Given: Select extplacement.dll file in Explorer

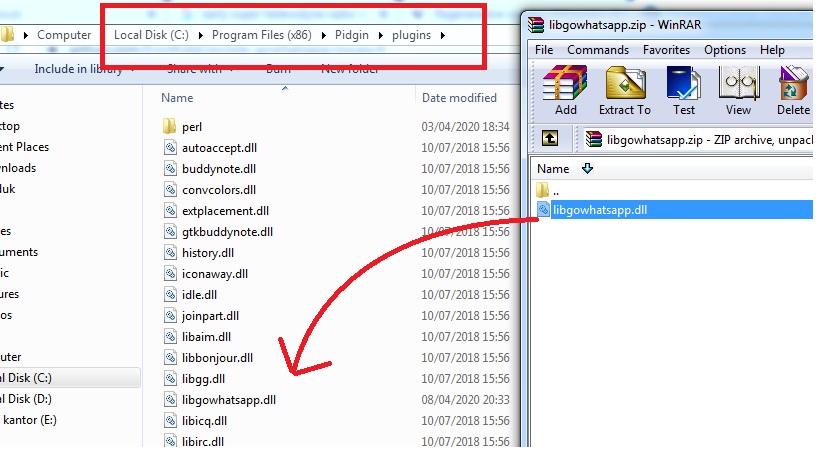Looking at the screenshot, I should pos(225,211).
